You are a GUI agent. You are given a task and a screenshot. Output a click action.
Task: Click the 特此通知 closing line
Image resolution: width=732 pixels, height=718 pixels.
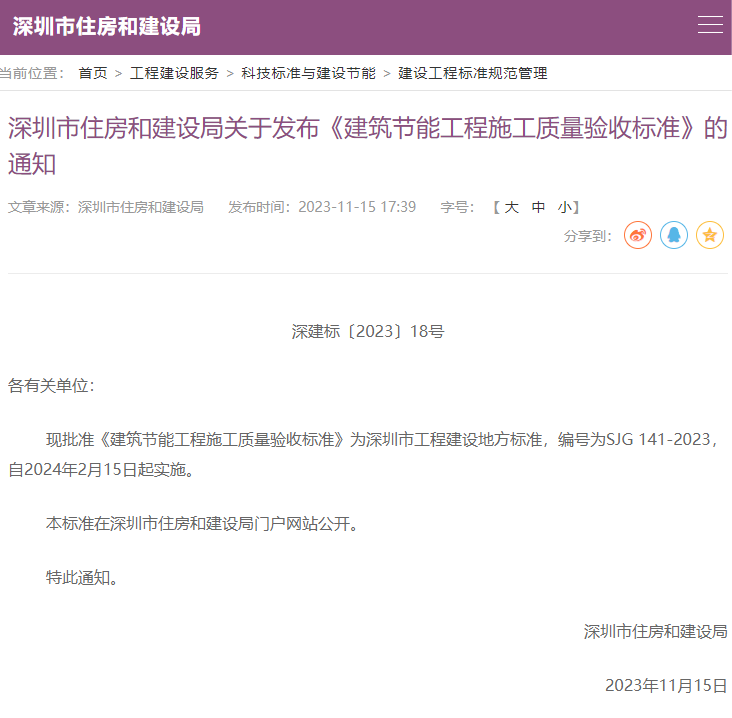(83, 577)
